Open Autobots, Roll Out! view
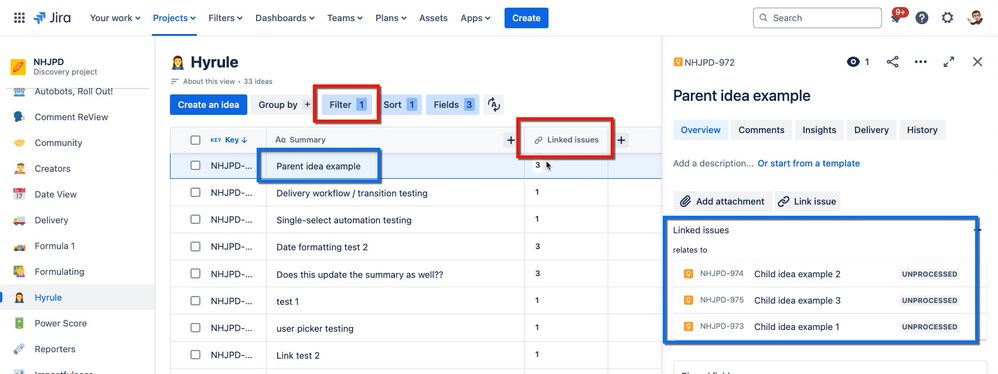The width and height of the screenshot is (998, 374). pos(73,92)
